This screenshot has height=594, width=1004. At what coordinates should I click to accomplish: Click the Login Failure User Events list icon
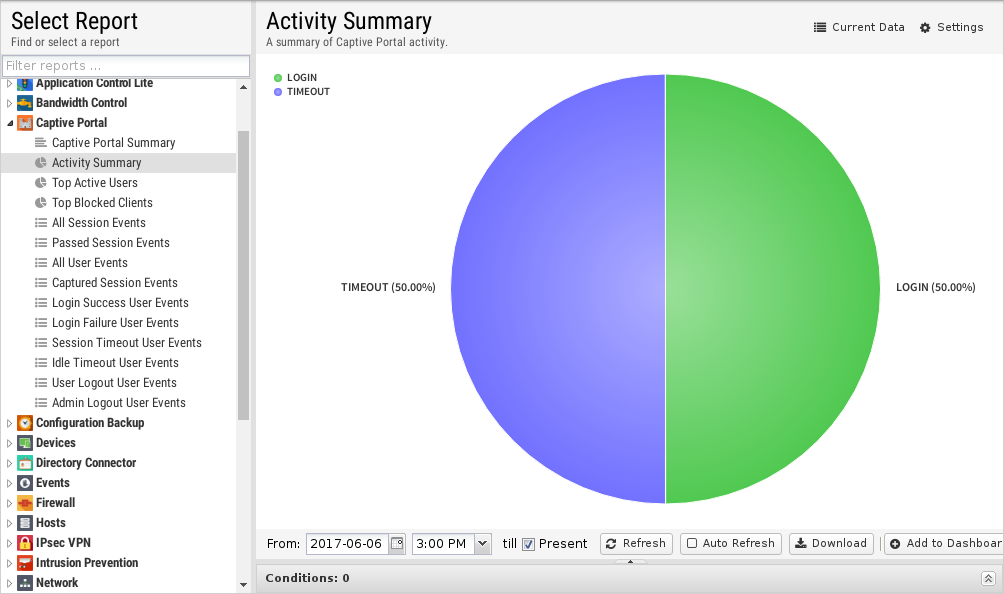click(x=41, y=323)
